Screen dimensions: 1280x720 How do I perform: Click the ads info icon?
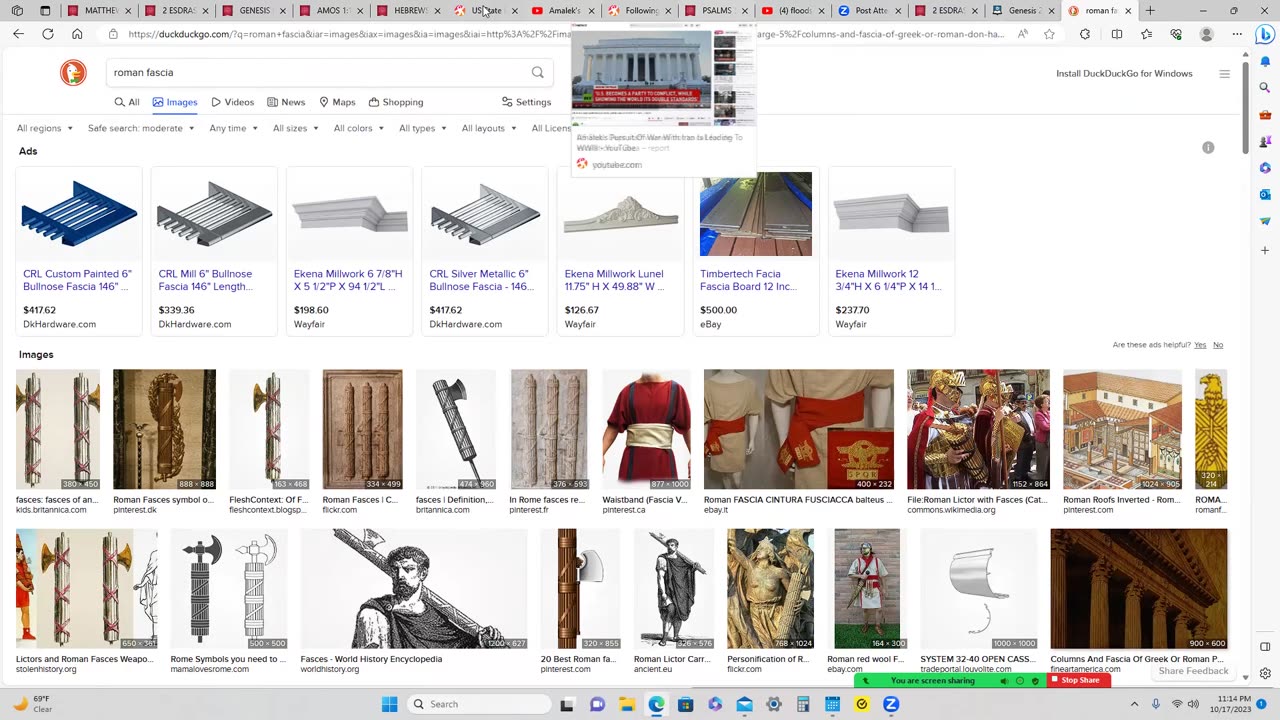[1208, 148]
